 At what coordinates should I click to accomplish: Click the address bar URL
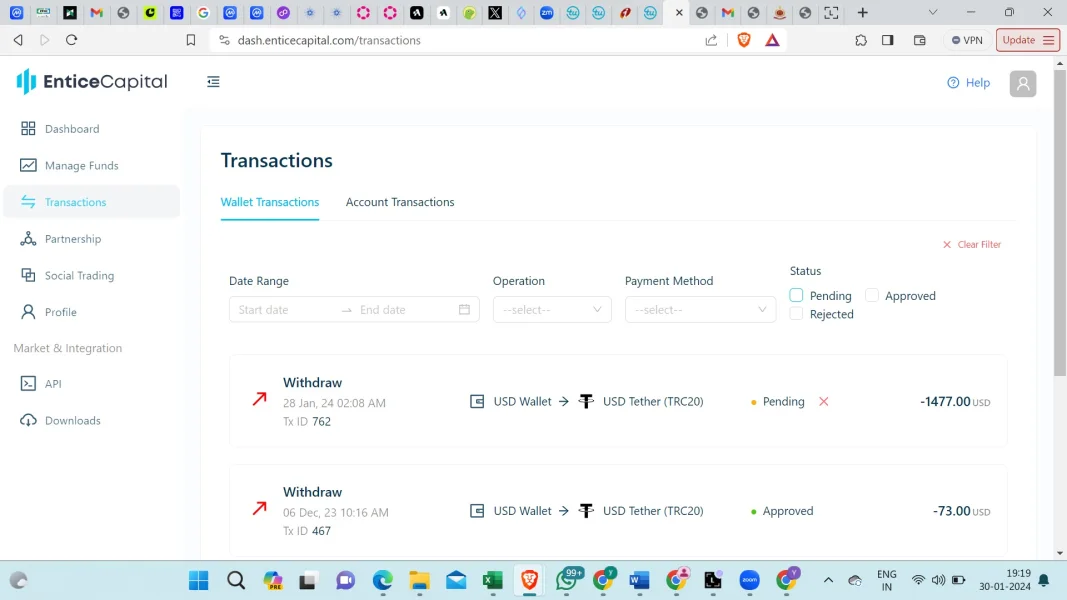329,40
